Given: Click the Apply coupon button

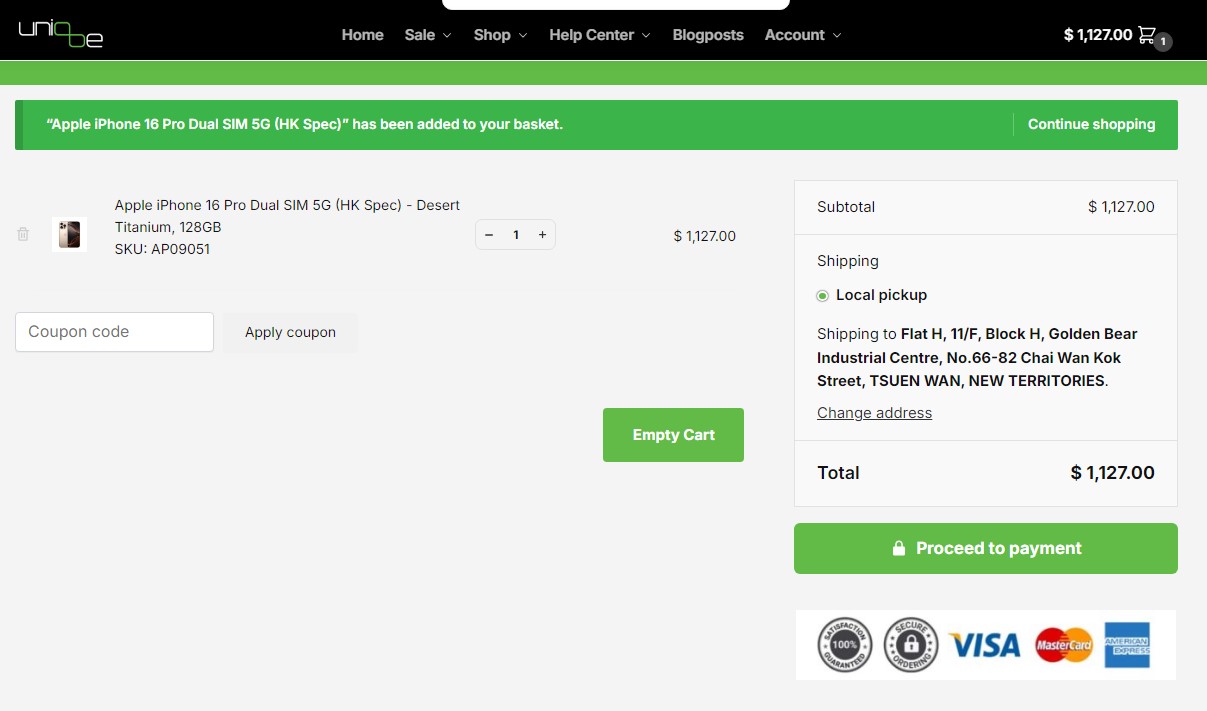Looking at the screenshot, I should click(290, 332).
